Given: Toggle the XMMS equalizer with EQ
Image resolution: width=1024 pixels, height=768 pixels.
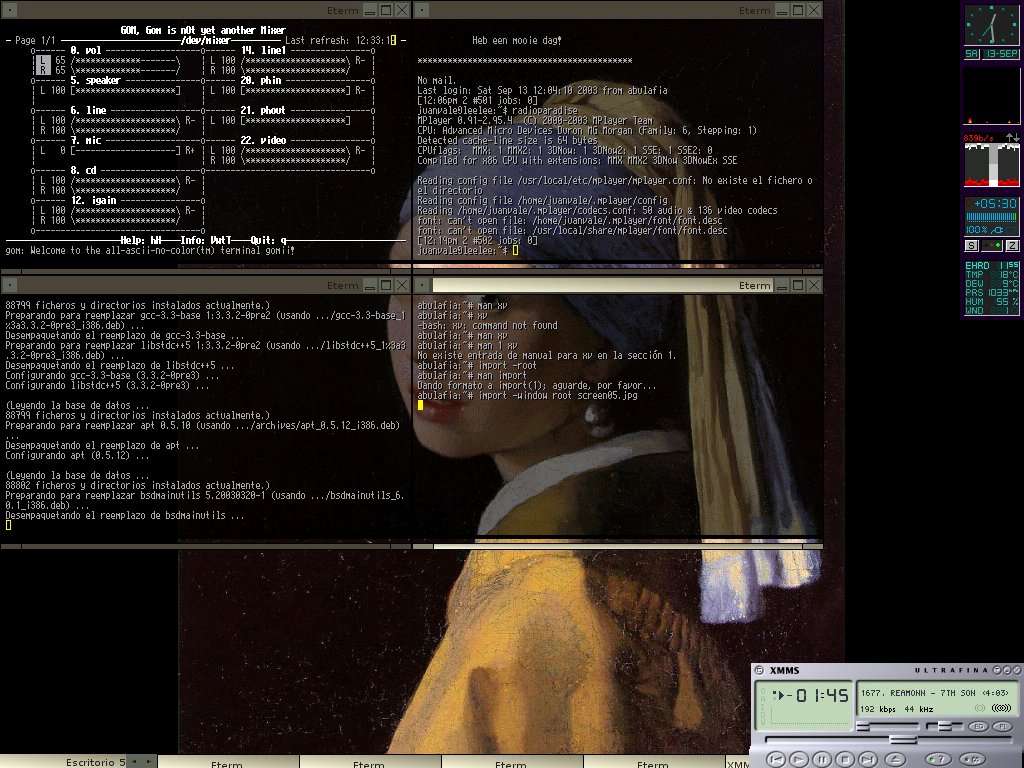Looking at the screenshot, I should 979,726.
